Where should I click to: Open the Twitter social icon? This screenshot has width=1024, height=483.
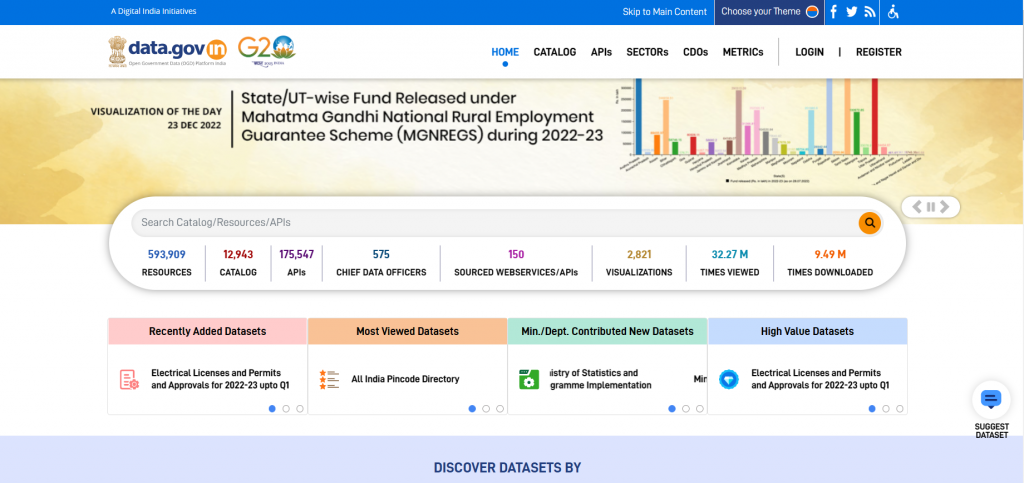[x=852, y=12]
